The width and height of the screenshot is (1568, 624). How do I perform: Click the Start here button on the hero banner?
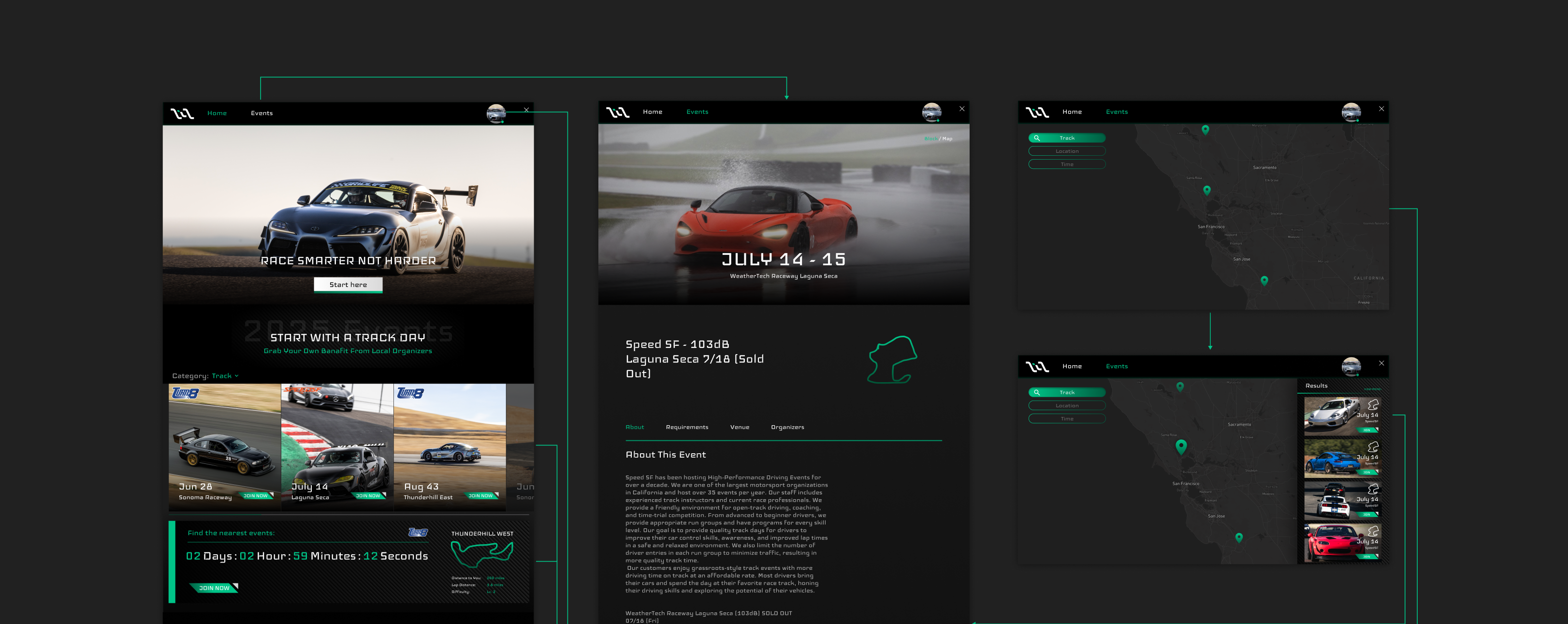coord(348,284)
